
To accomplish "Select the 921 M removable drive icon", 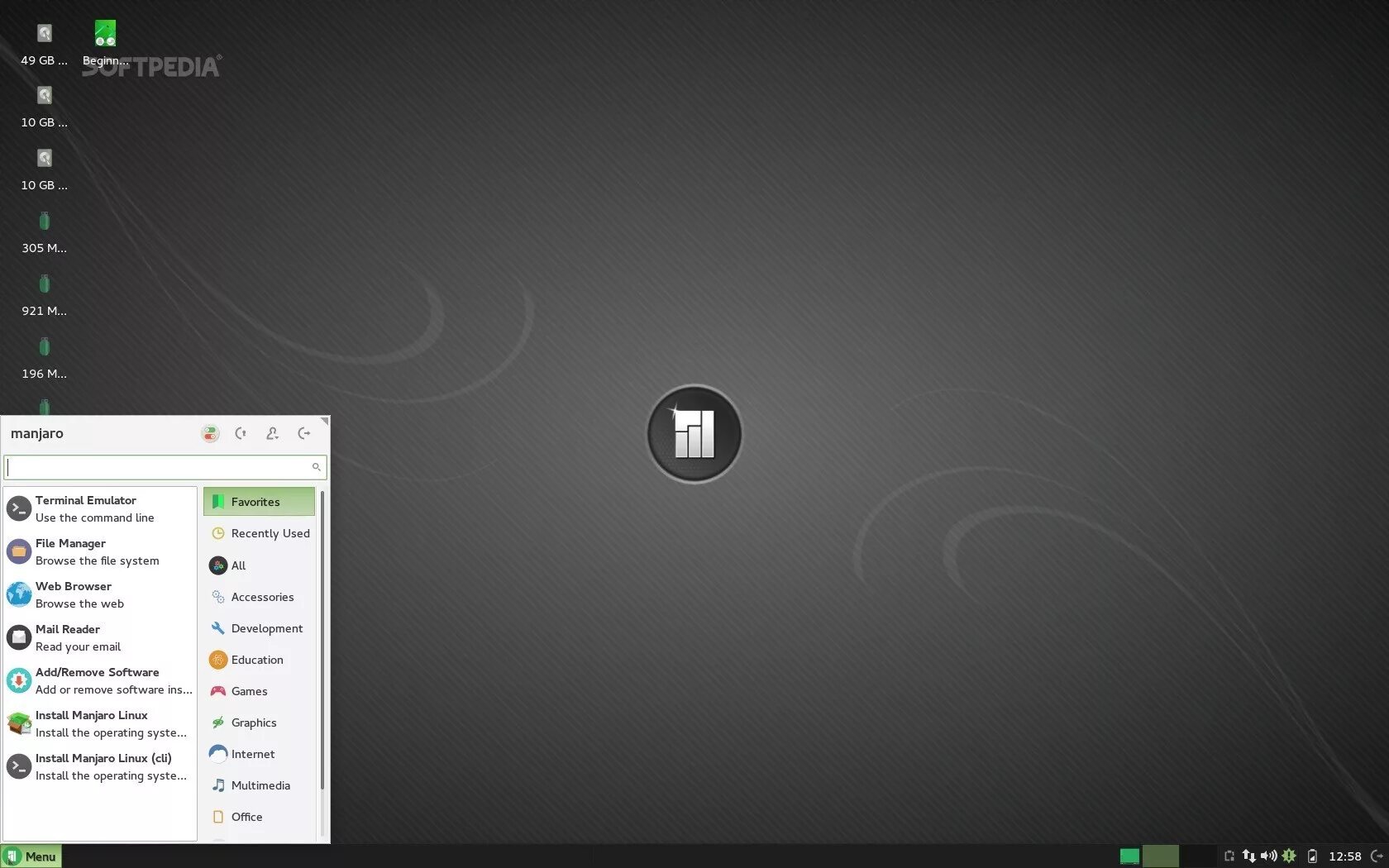I will click(x=45, y=295).
